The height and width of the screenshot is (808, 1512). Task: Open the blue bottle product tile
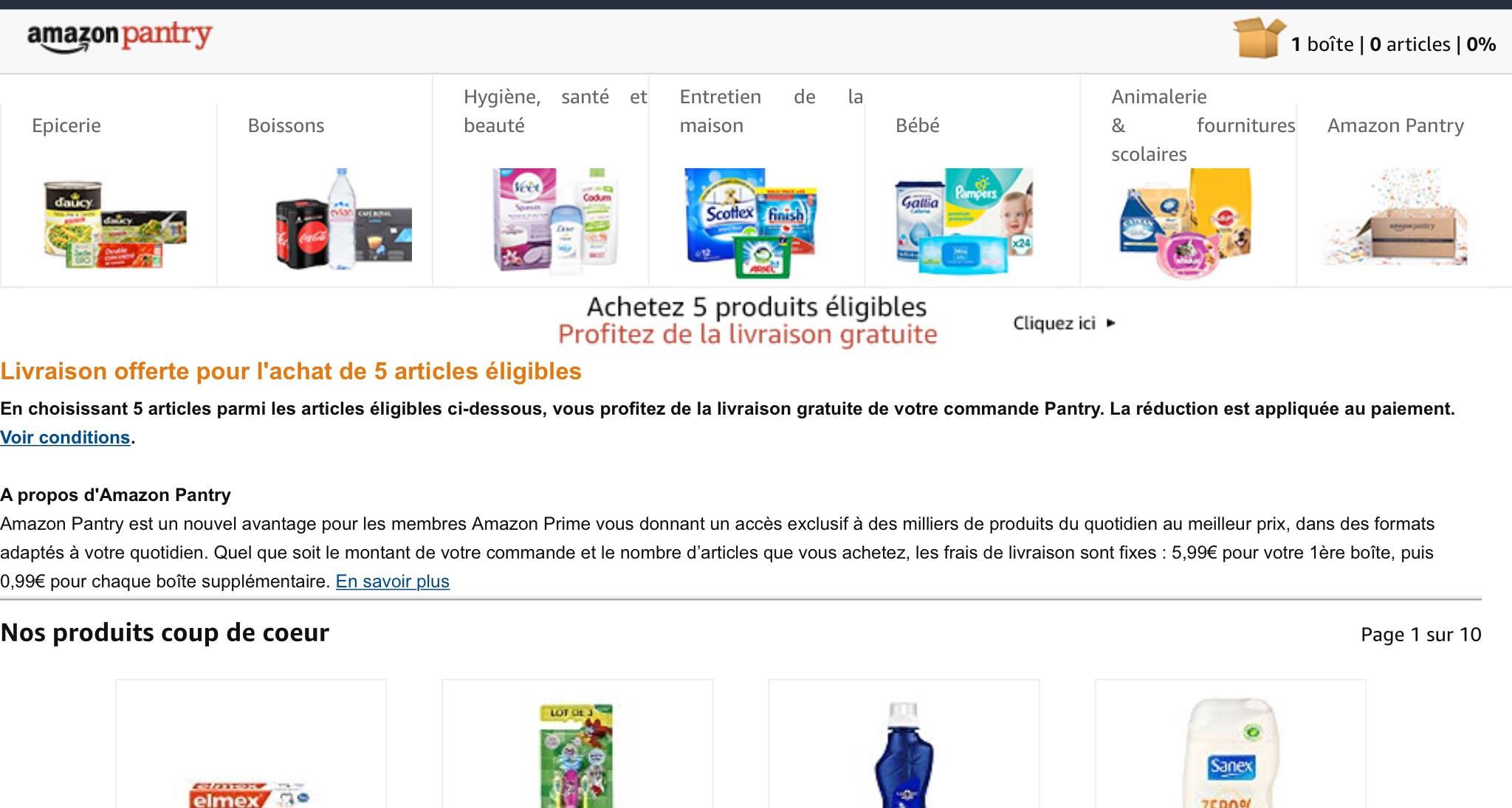pyautogui.click(x=904, y=744)
